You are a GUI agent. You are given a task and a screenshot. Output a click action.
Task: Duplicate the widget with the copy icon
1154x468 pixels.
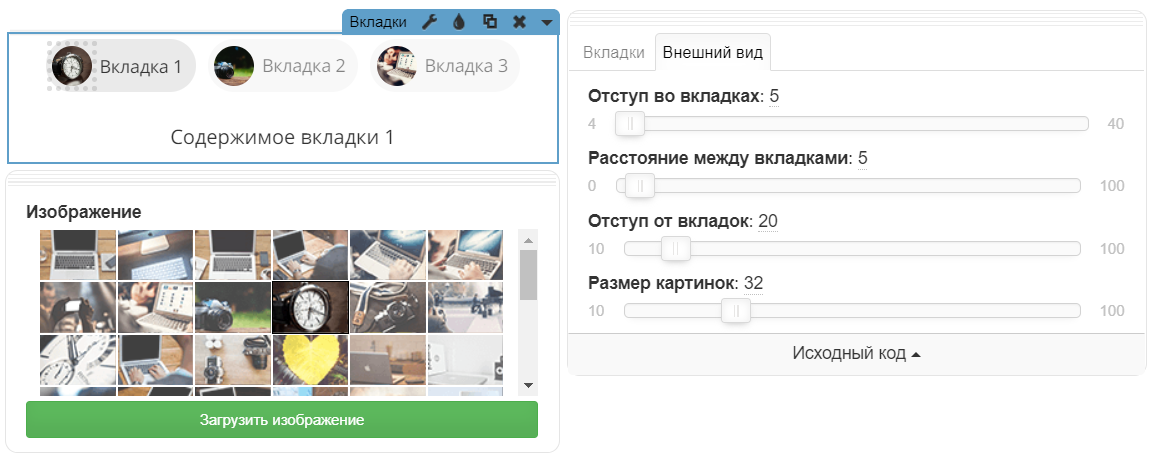[490, 22]
